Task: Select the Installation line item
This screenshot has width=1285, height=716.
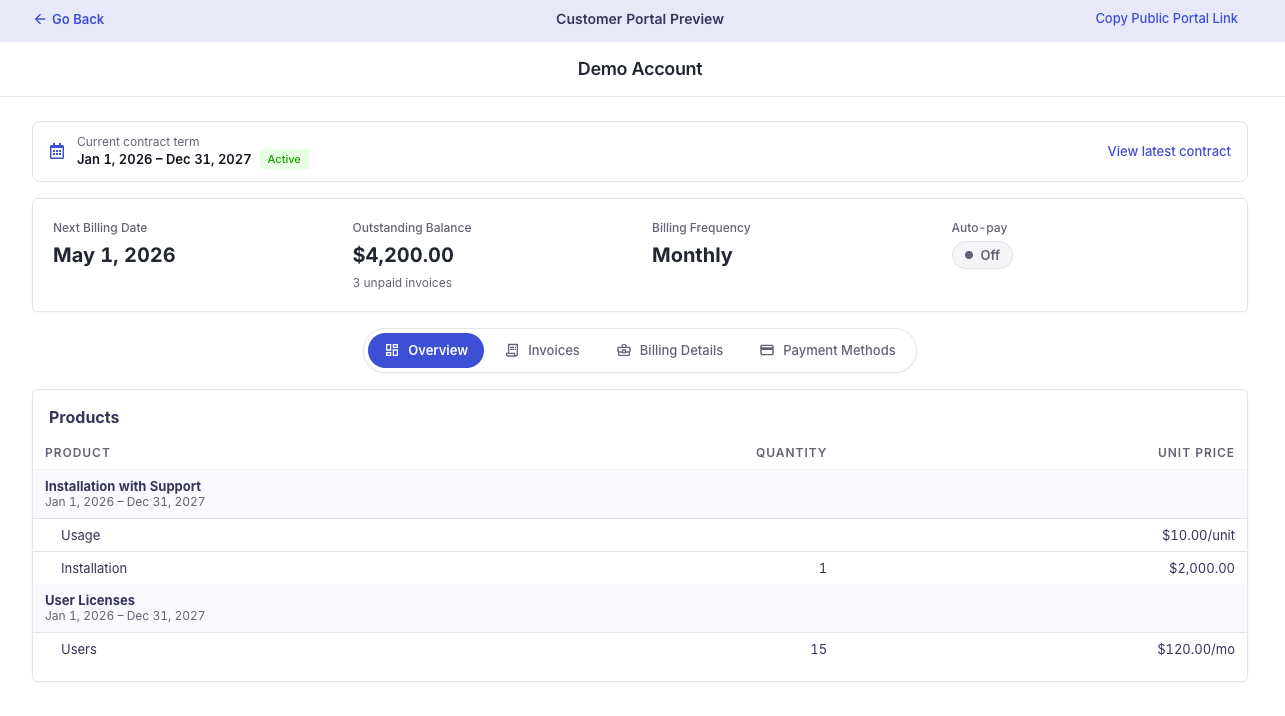Action: pos(640,568)
